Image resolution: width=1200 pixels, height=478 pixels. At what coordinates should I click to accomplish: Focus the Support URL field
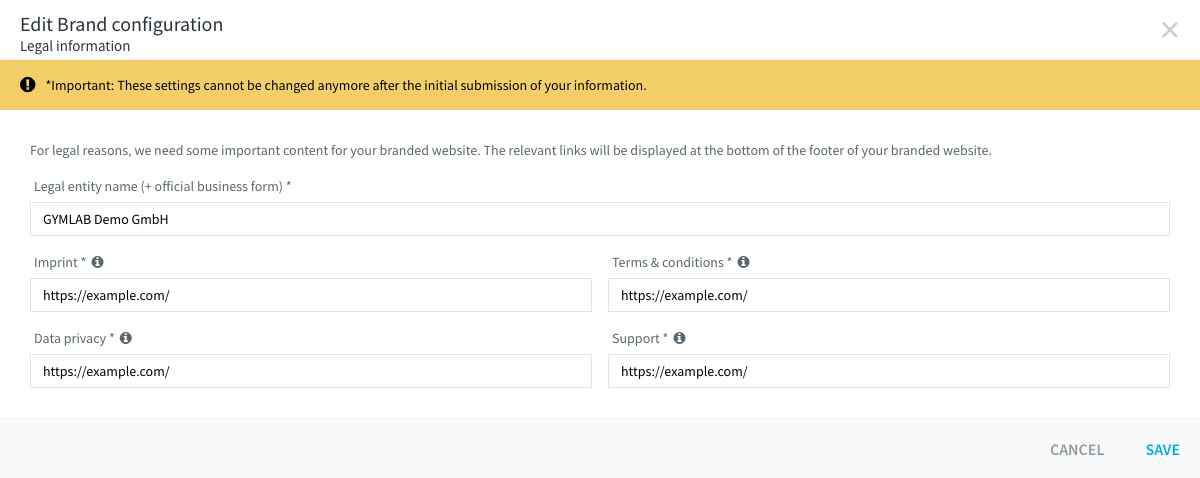(889, 371)
